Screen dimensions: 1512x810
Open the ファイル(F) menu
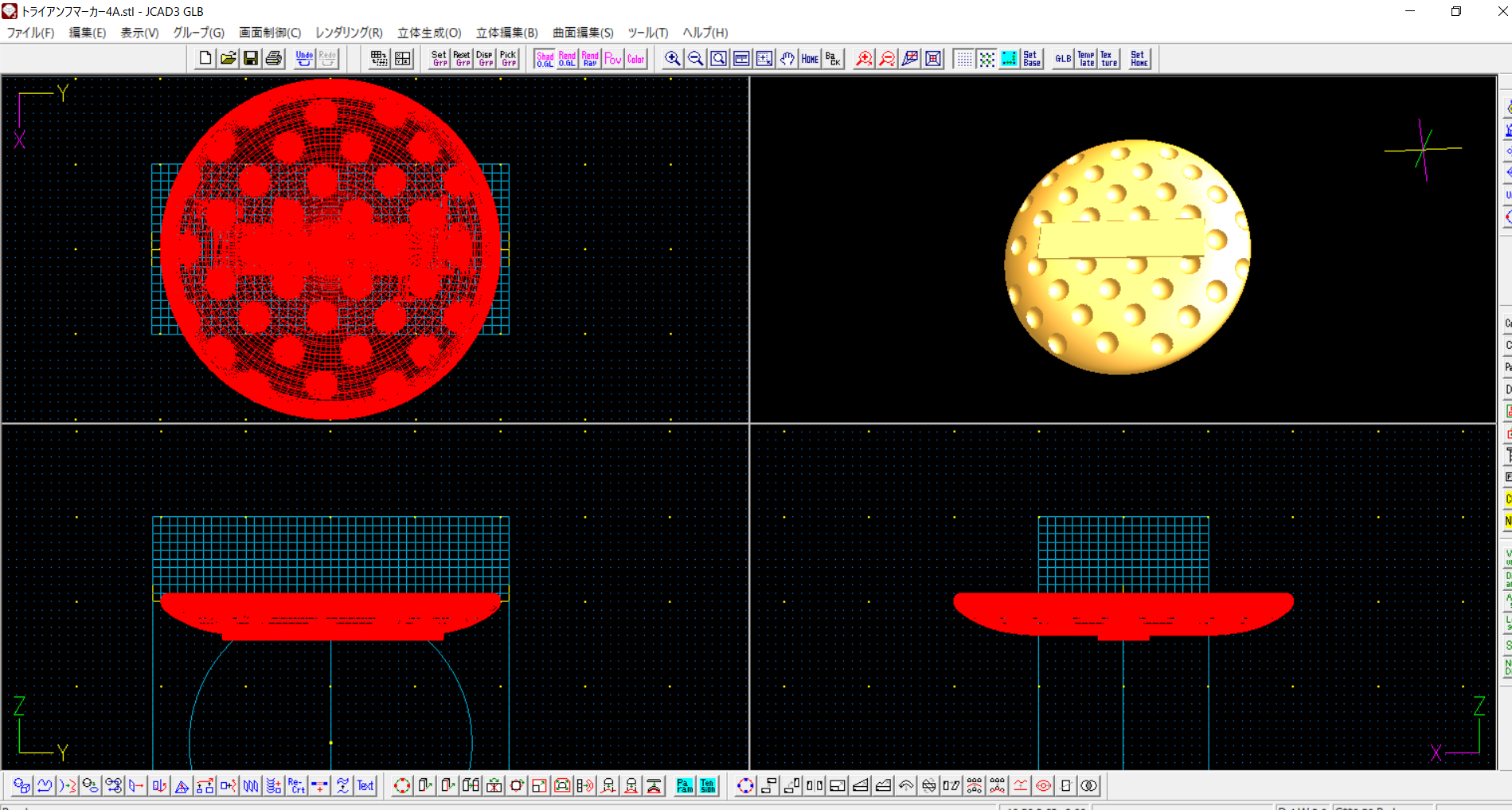30,33
